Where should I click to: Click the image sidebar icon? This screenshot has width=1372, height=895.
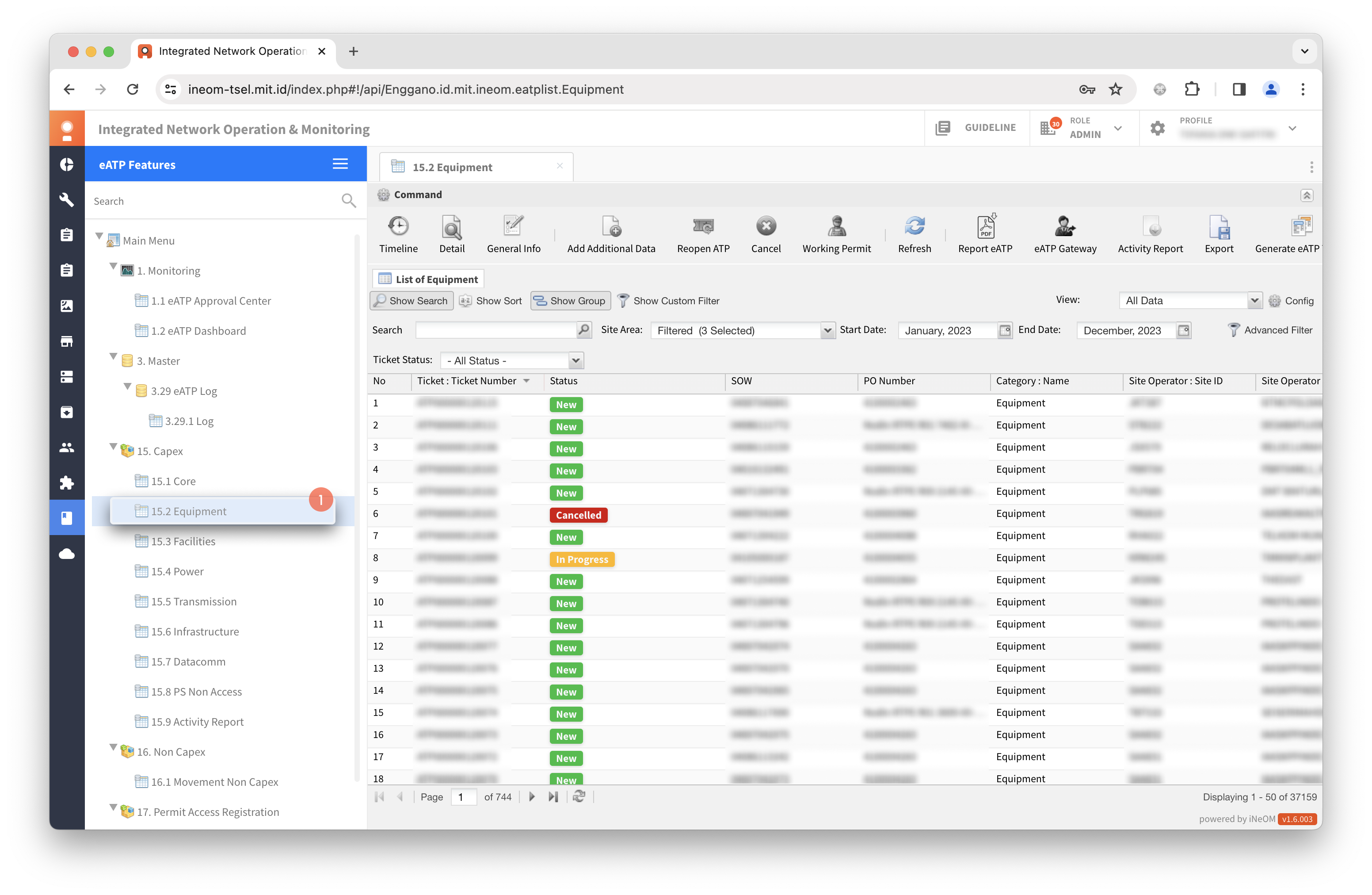click(x=67, y=306)
